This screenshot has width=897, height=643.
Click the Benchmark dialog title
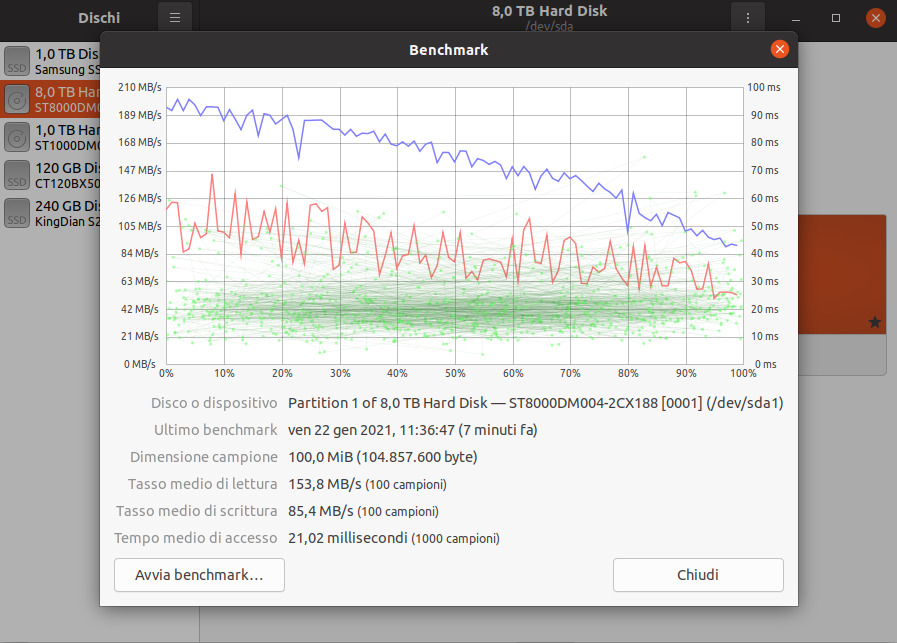[x=448, y=50]
